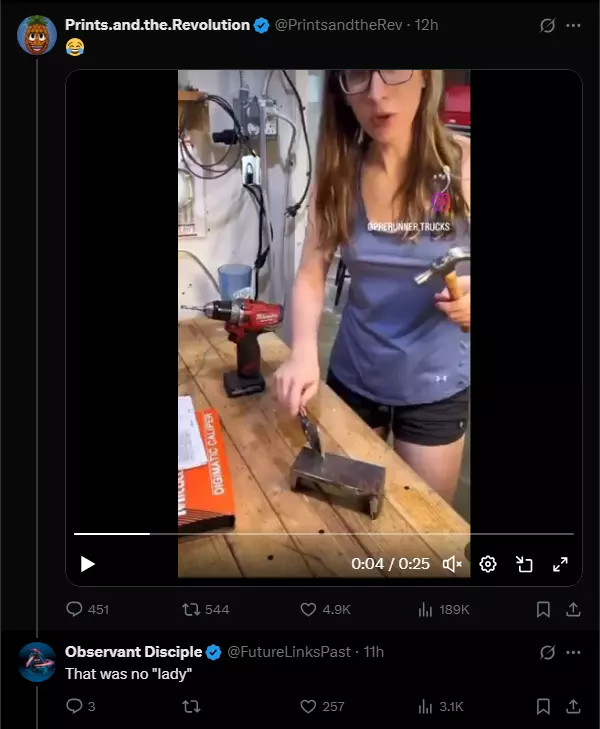Share the Prints.and.the.Revolution post
This screenshot has width=600, height=729.
pyautogui.click(x=573, y=609)
